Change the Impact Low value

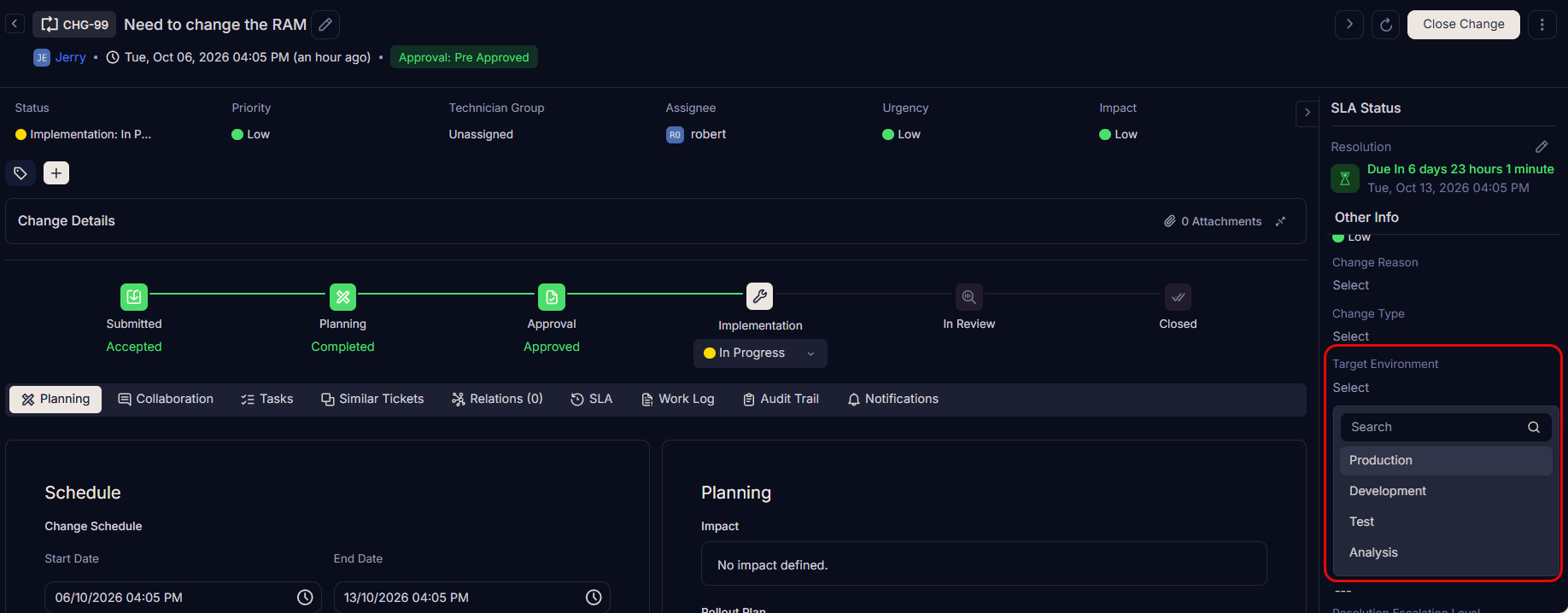pos(1119,134)
